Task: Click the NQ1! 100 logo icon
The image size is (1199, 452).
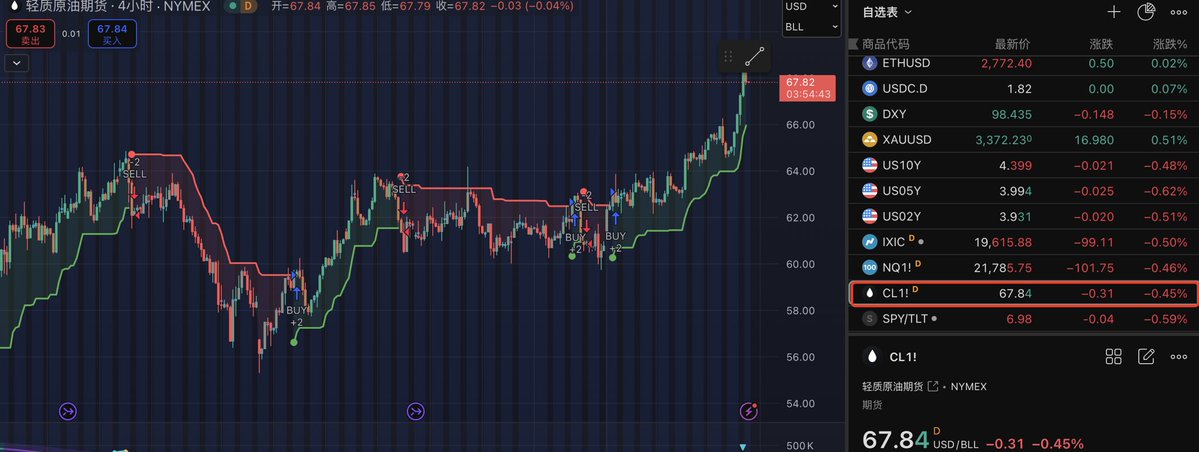Action: [x=869, y=268]
